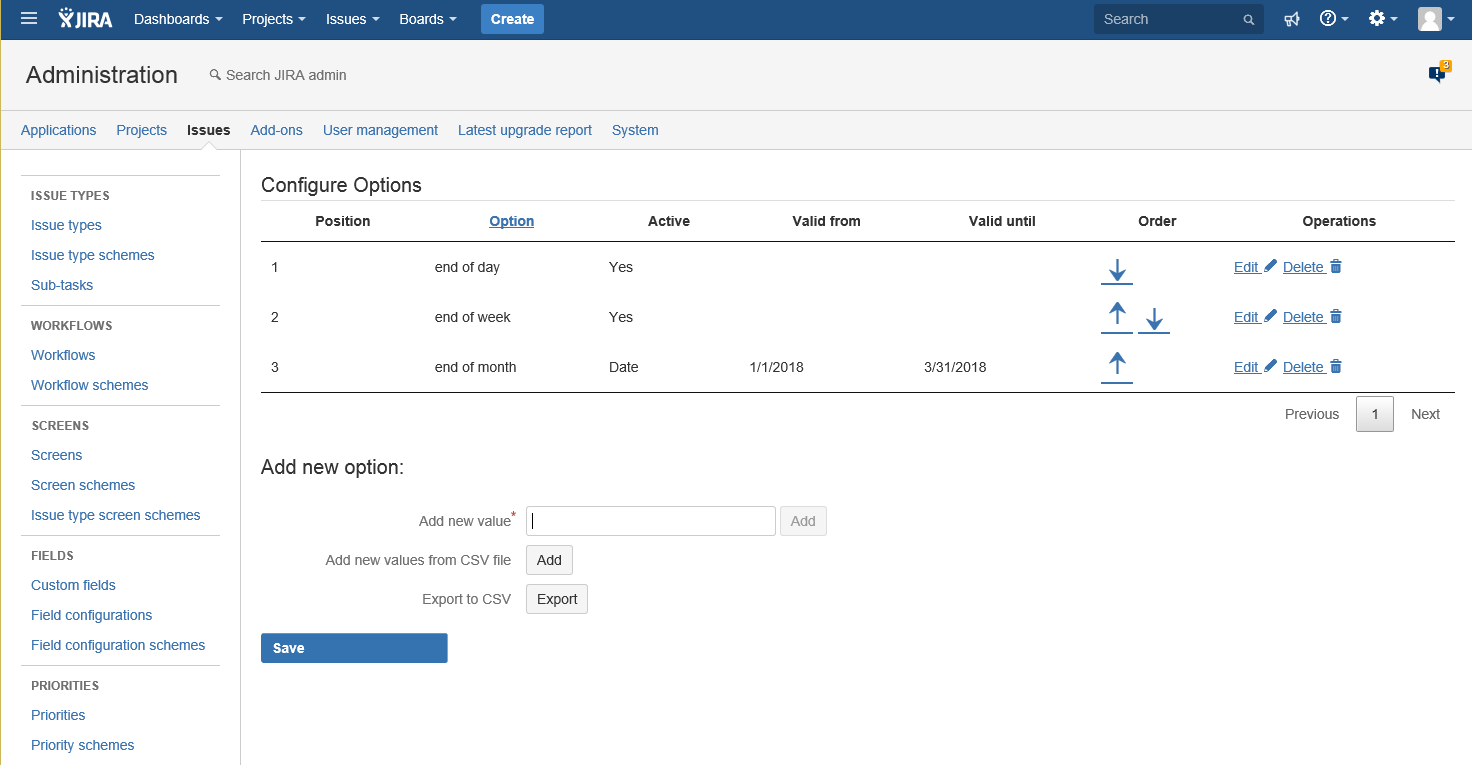
Task: Click the top bar Search field
Action: tap(1179, 19)
